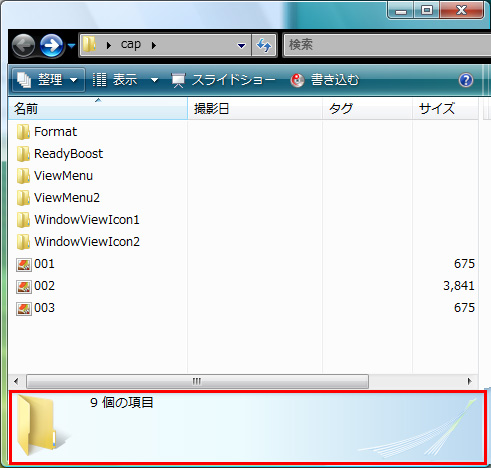The image size is (491, 468).
Task: Refresh the folder with the refresh icon
Action: [264, 45]
